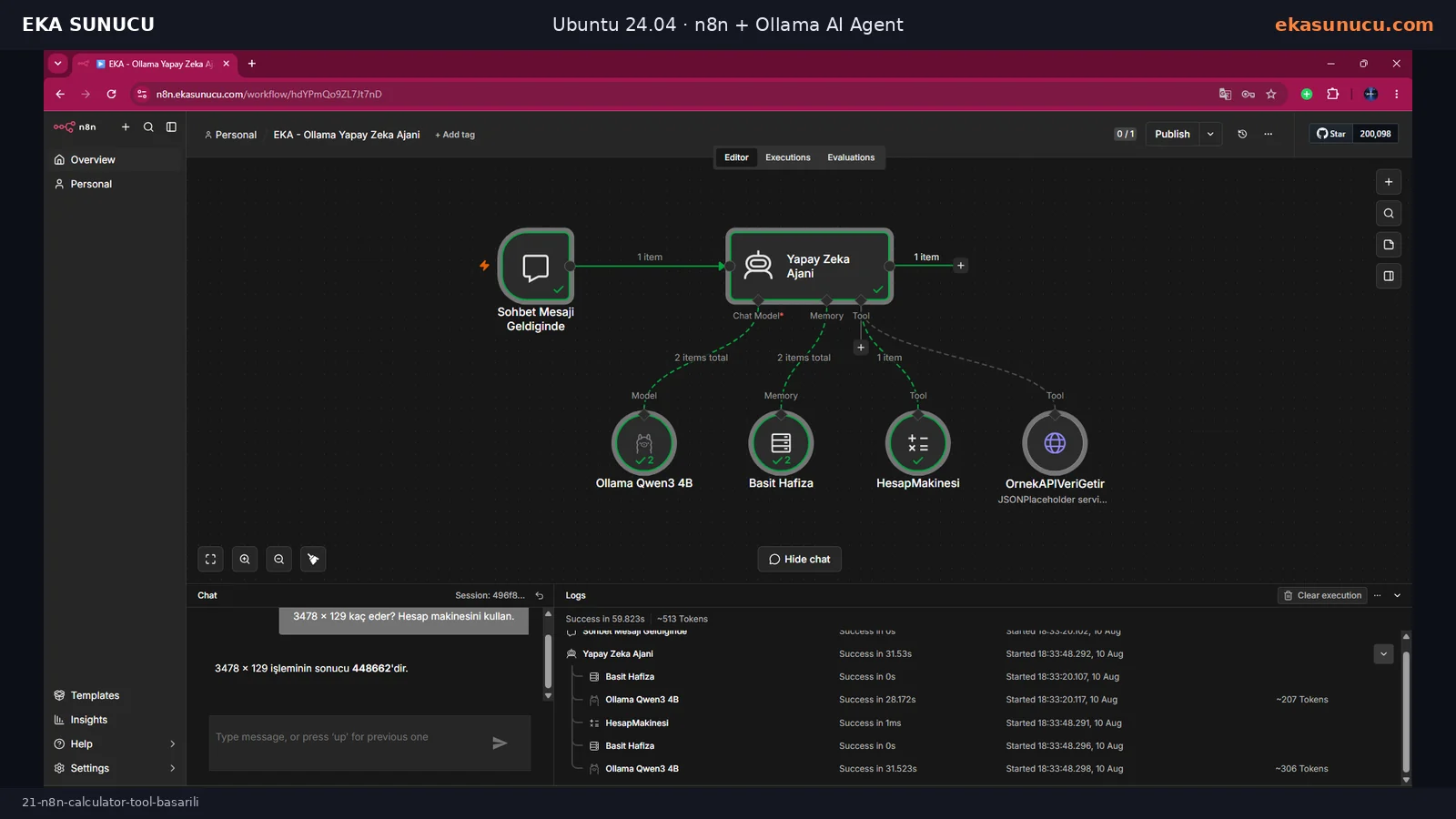
Task: Click the GitHub Star button
Action: [1330, 134]
